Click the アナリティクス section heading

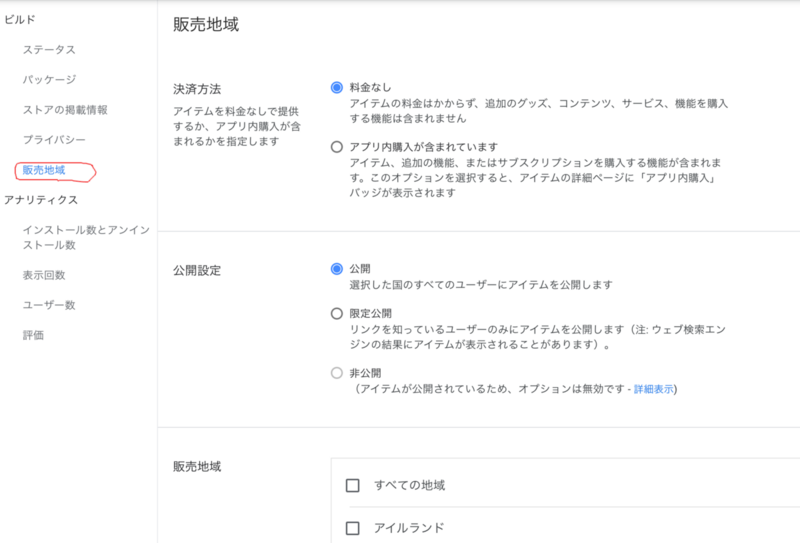click(x=41, y=200)
